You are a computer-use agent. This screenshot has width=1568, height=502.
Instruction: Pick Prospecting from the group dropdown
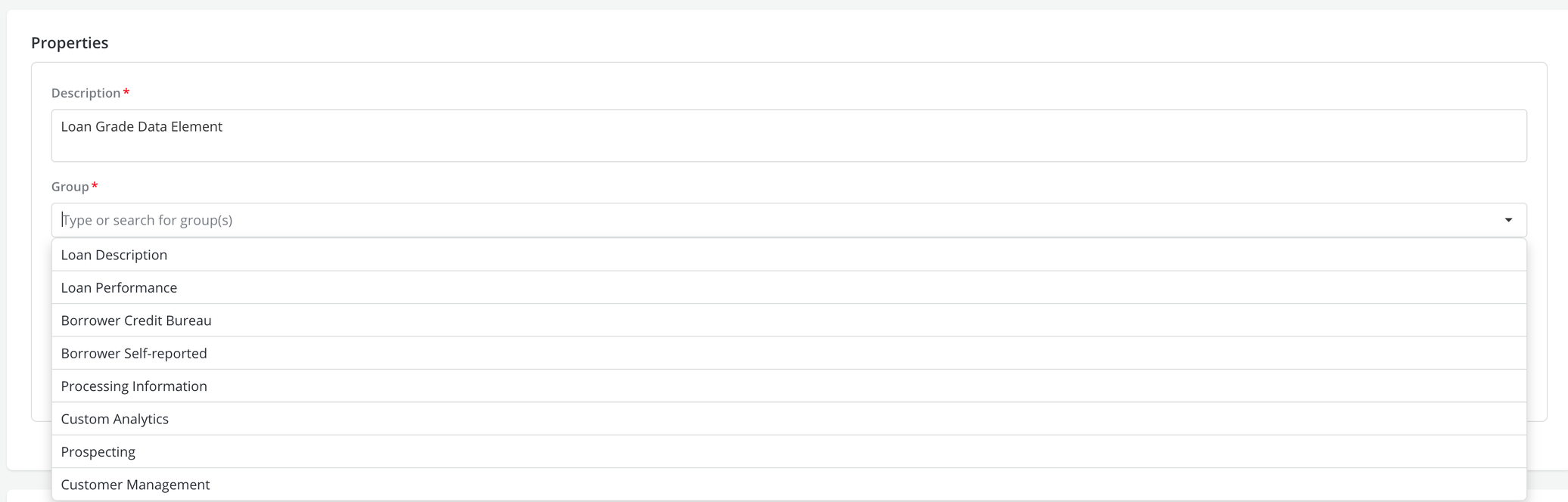[98, 452]
